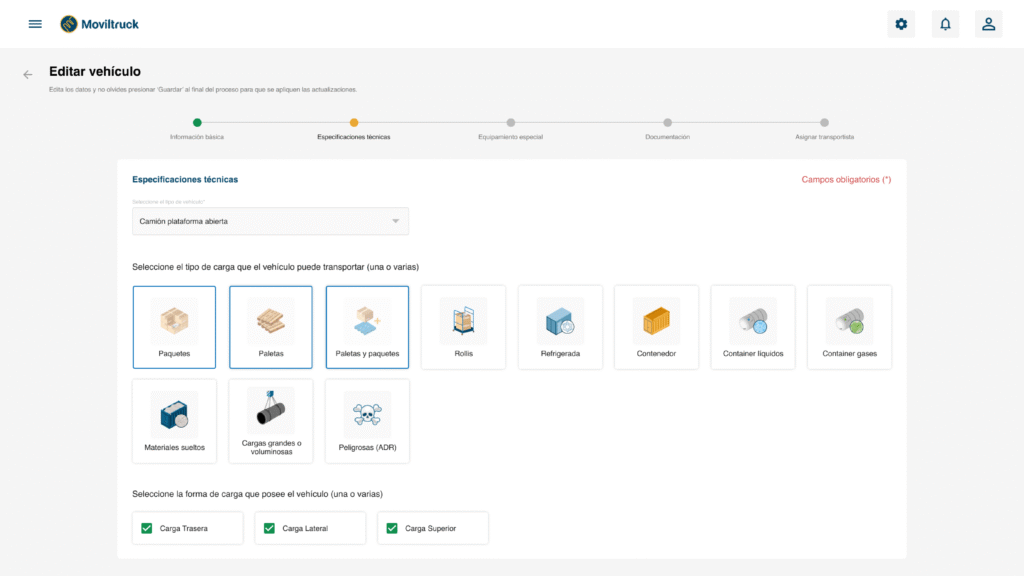Pick the Container líquidos cargo icon
Viewport: 1024px width, 576px height.
[753, 321]
